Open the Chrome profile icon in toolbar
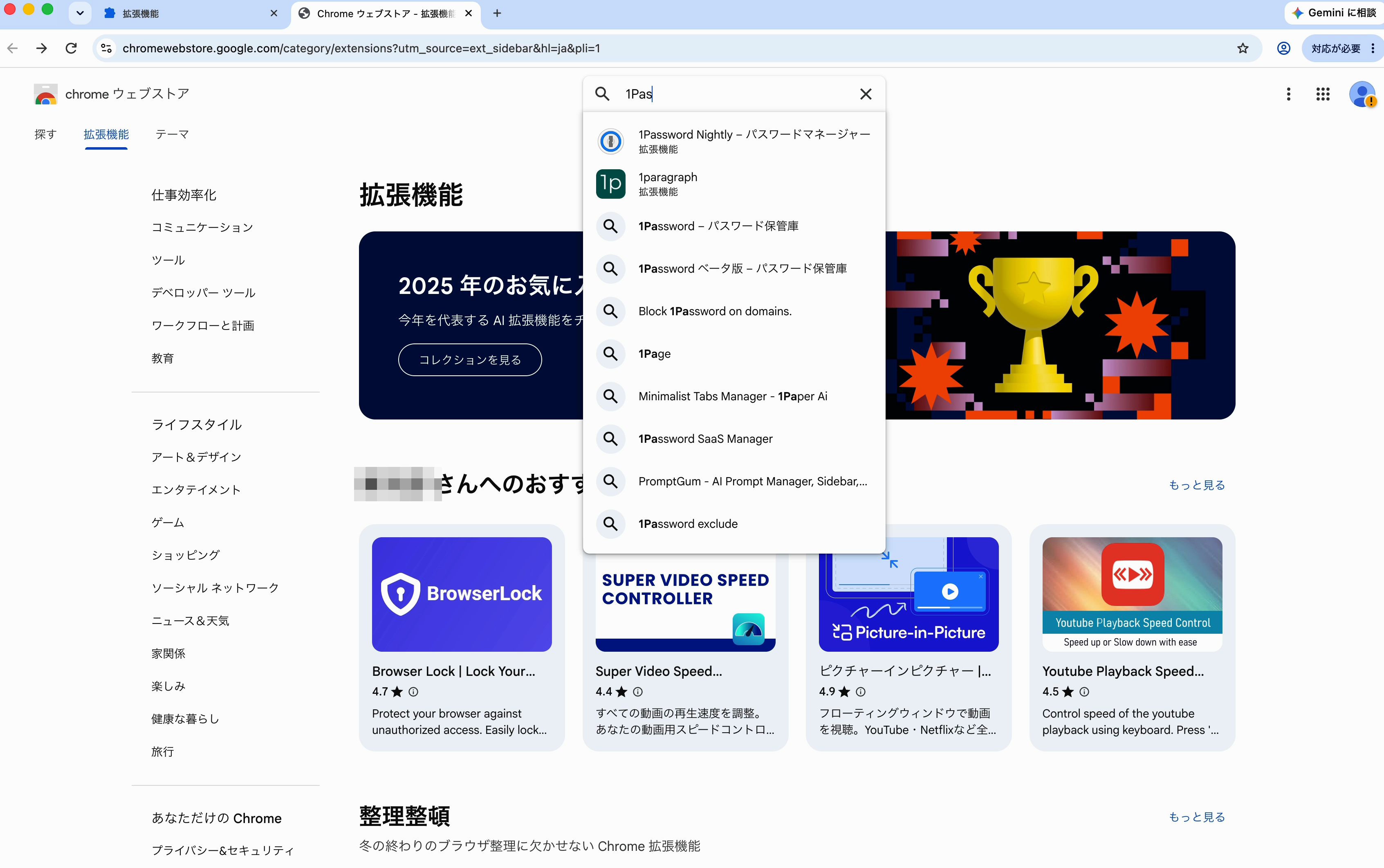The width and height of the screenshot is (1384, 868). pos(1283,48)
